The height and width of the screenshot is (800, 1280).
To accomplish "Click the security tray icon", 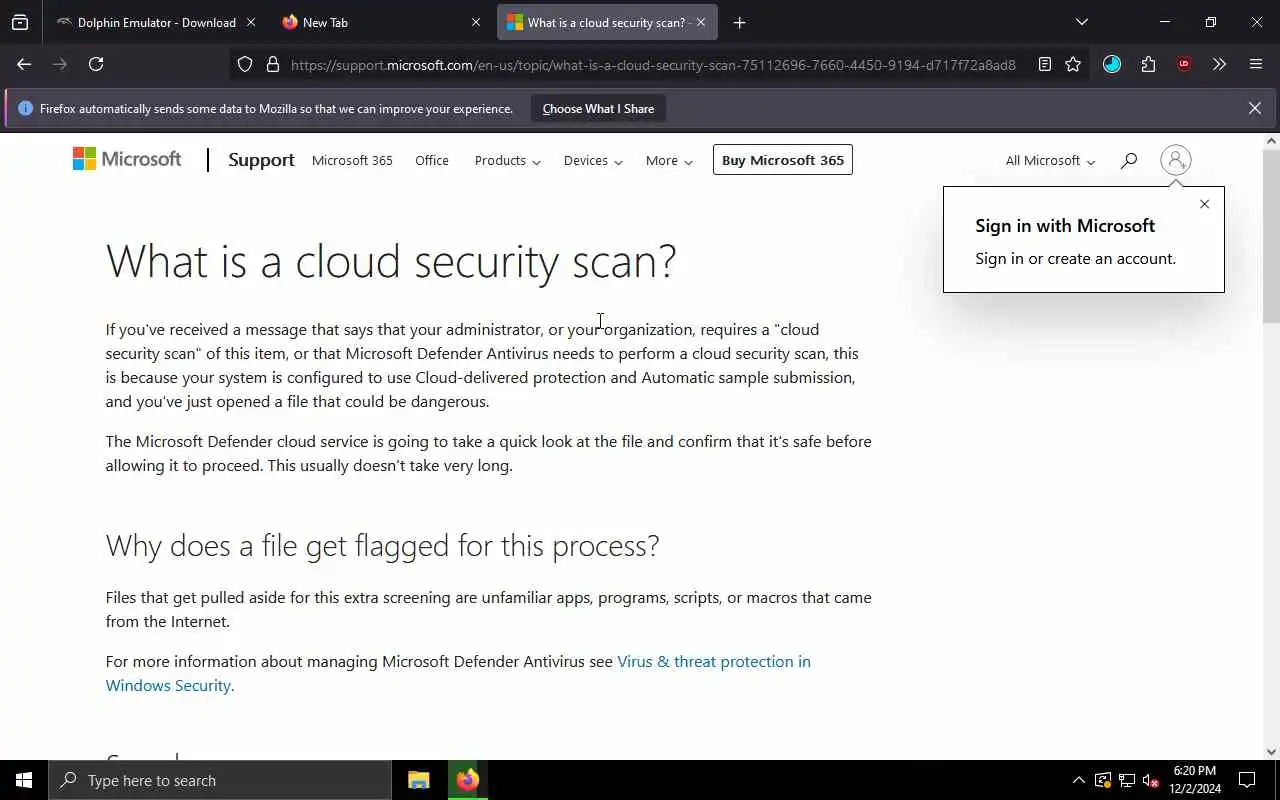I will [1102, 780].
